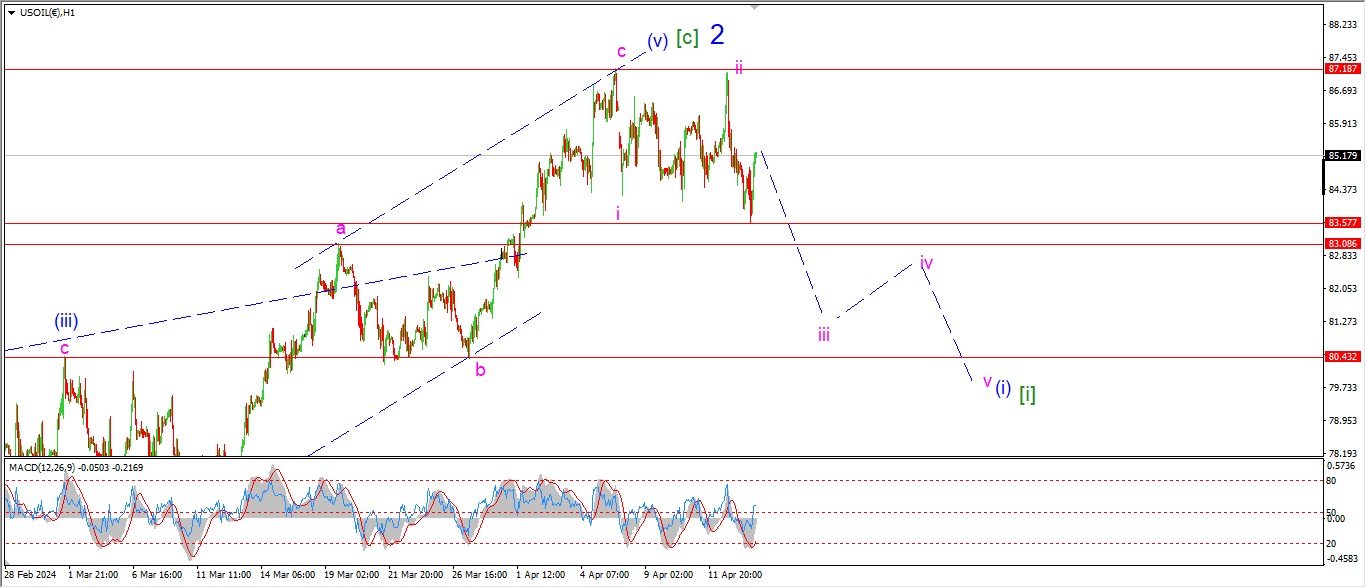1366x588 pixels.
Task: Click the 83.086 red price level tag
Action: click(x=1341, y=244)
